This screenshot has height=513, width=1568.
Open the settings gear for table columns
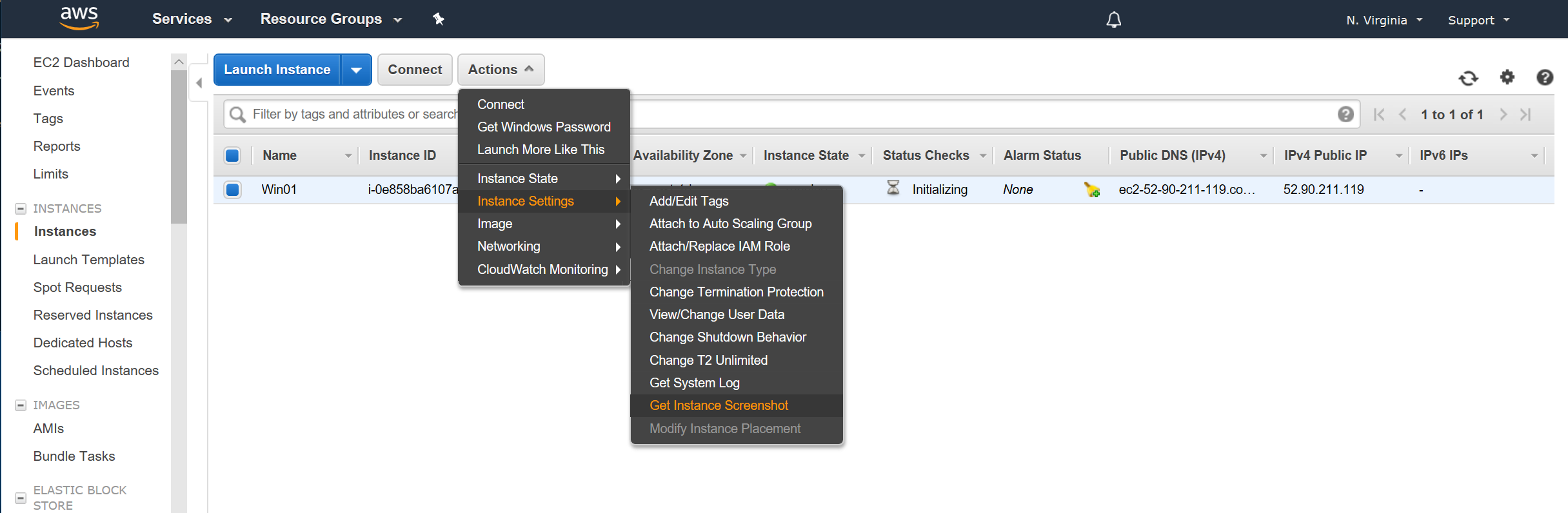point(1507,77)
